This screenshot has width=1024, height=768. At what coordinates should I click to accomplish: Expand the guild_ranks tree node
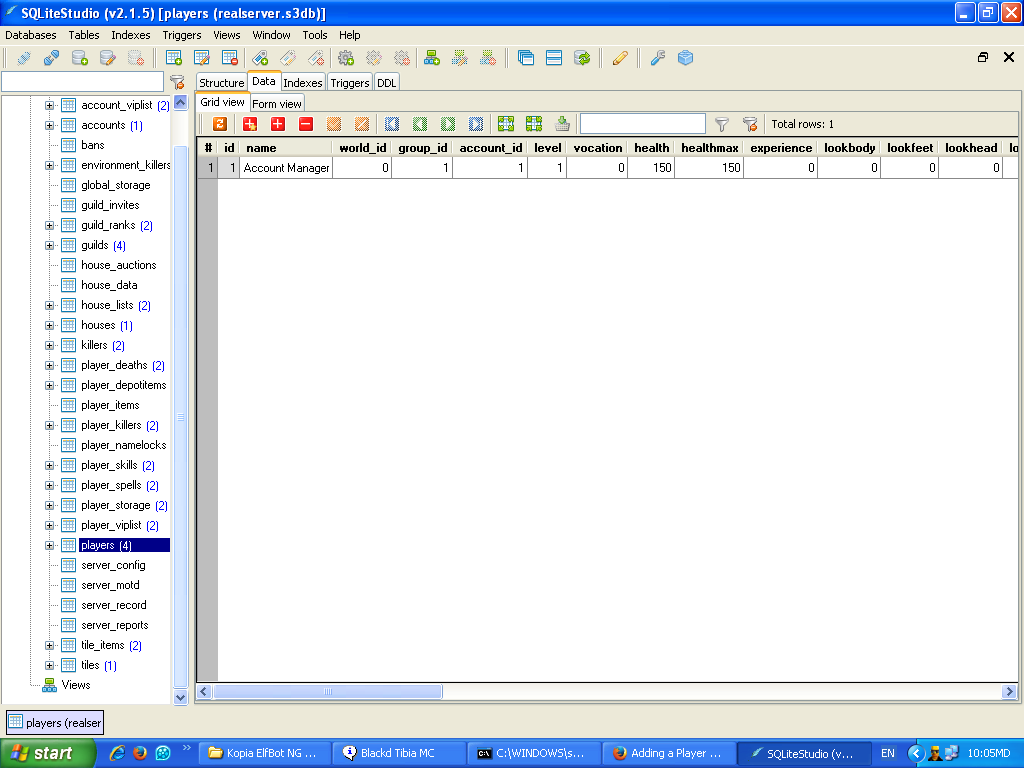point(49,225)
